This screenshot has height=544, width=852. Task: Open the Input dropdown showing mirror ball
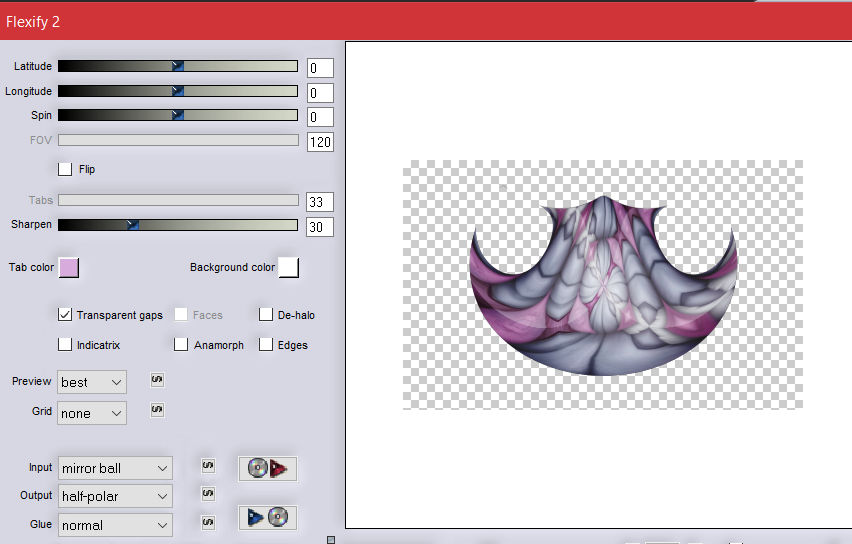coord(115,468)
